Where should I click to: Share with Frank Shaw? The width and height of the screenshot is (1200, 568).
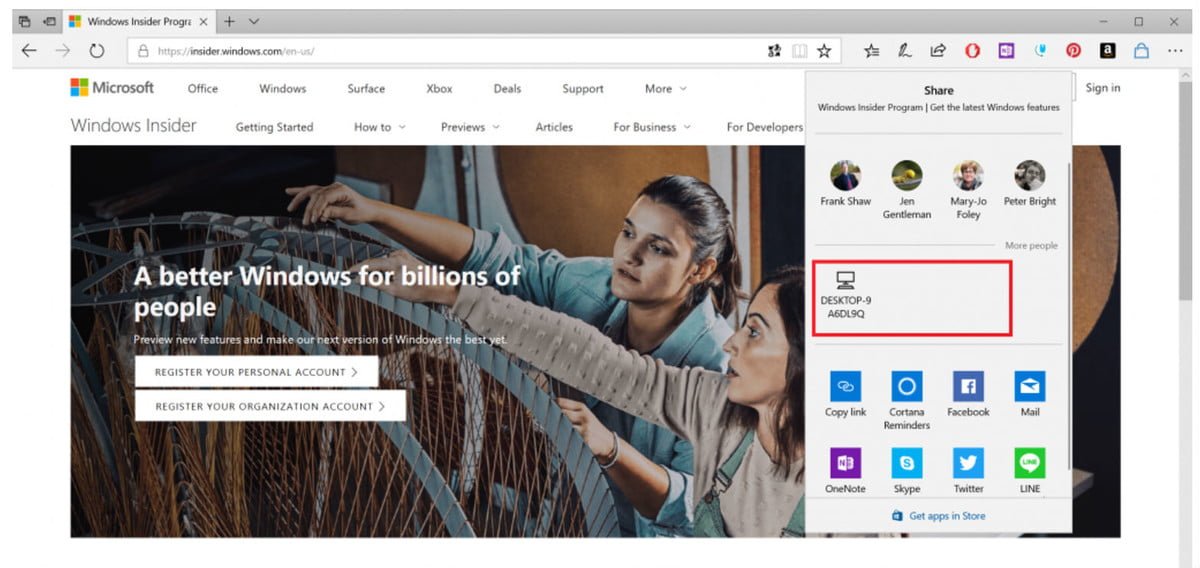[846, 184]
